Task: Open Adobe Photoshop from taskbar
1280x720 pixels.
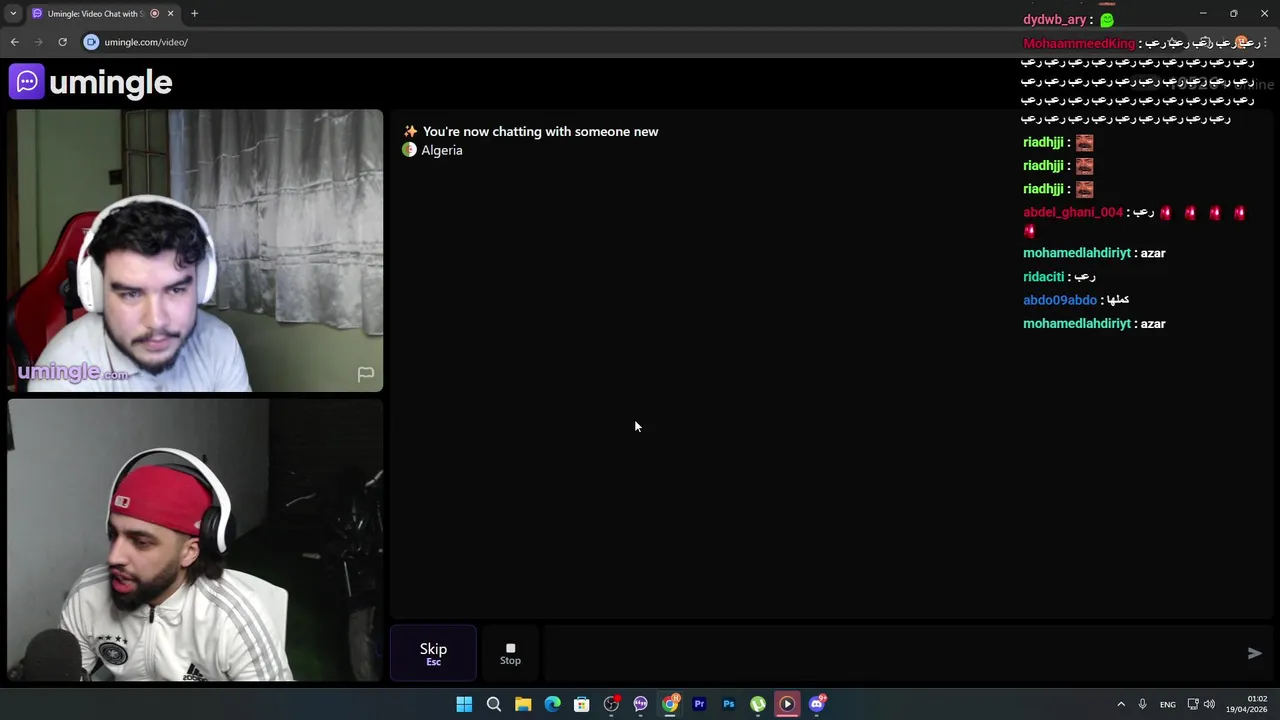Action: click(728, 704)
